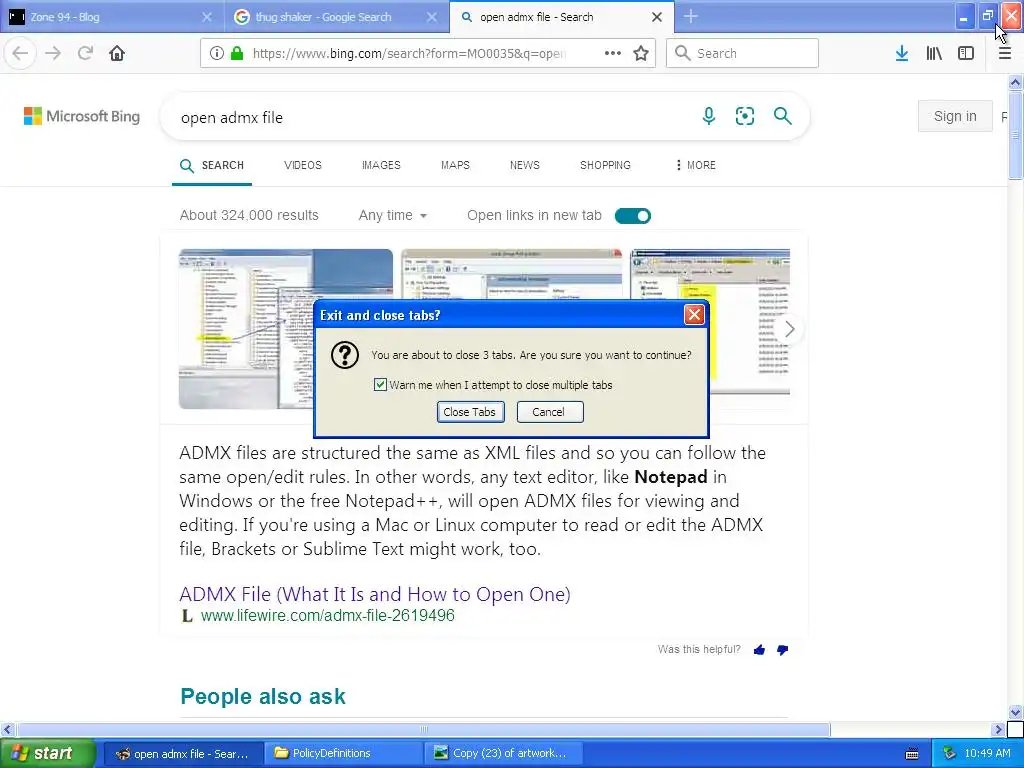Open the SHOPPING results tab

point(605,165)
